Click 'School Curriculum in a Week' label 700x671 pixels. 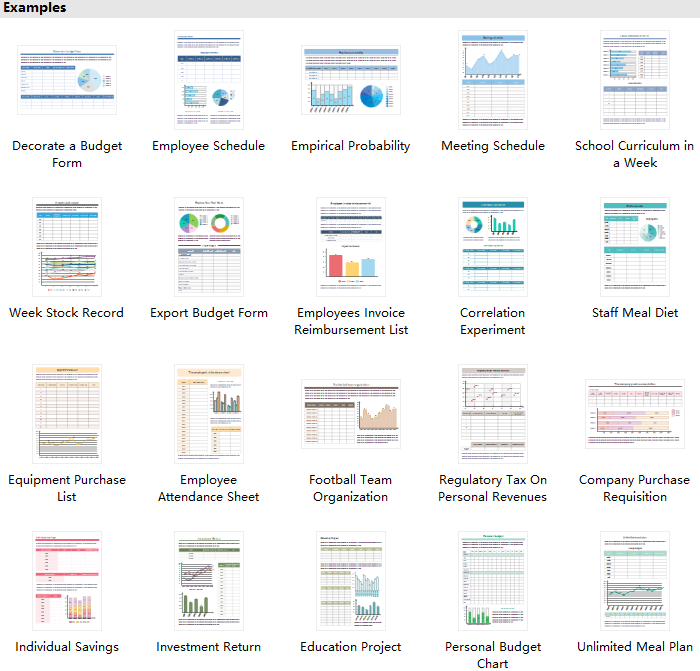click(x=634, y=154)
